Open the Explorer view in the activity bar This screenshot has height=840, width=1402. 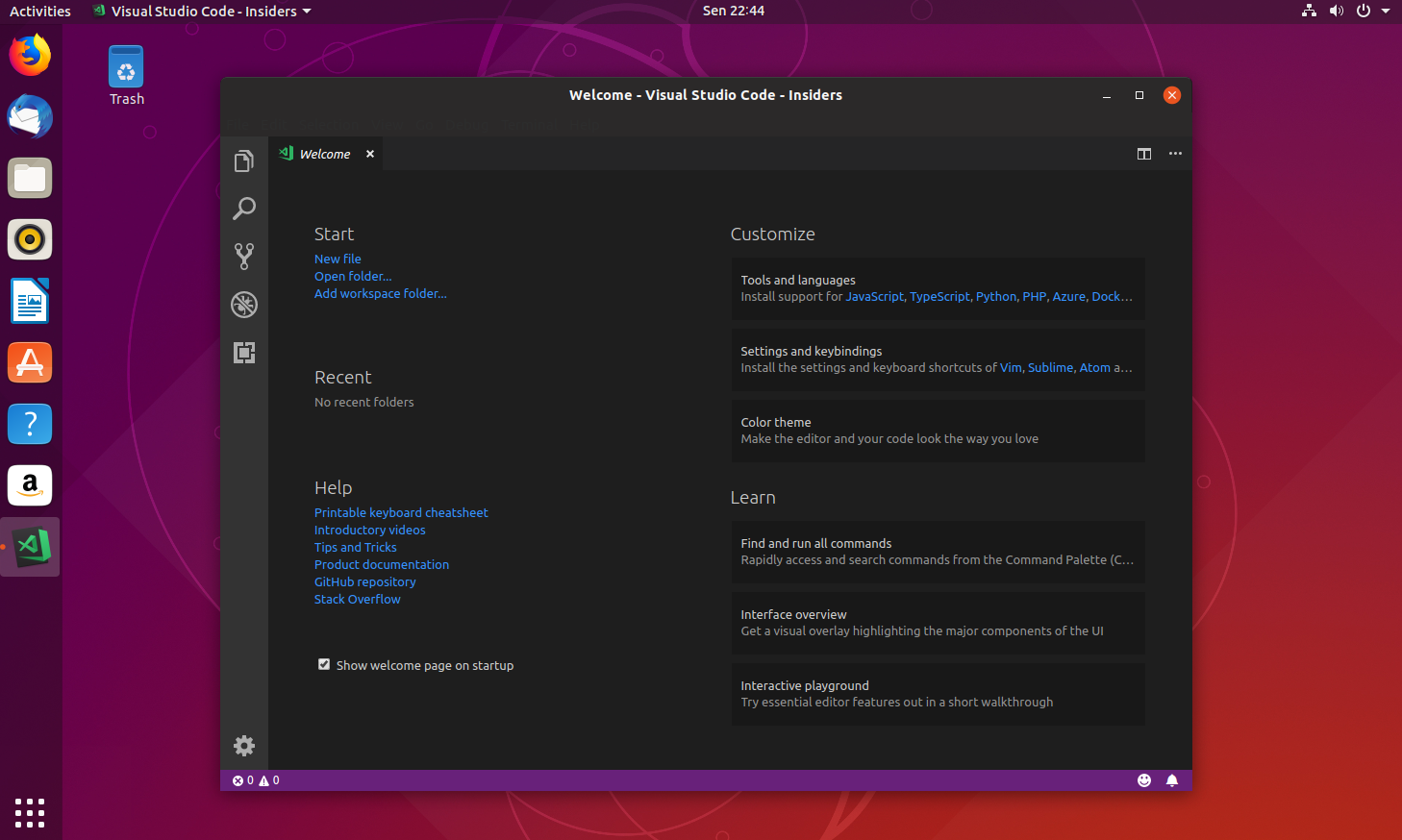(243, 161)
